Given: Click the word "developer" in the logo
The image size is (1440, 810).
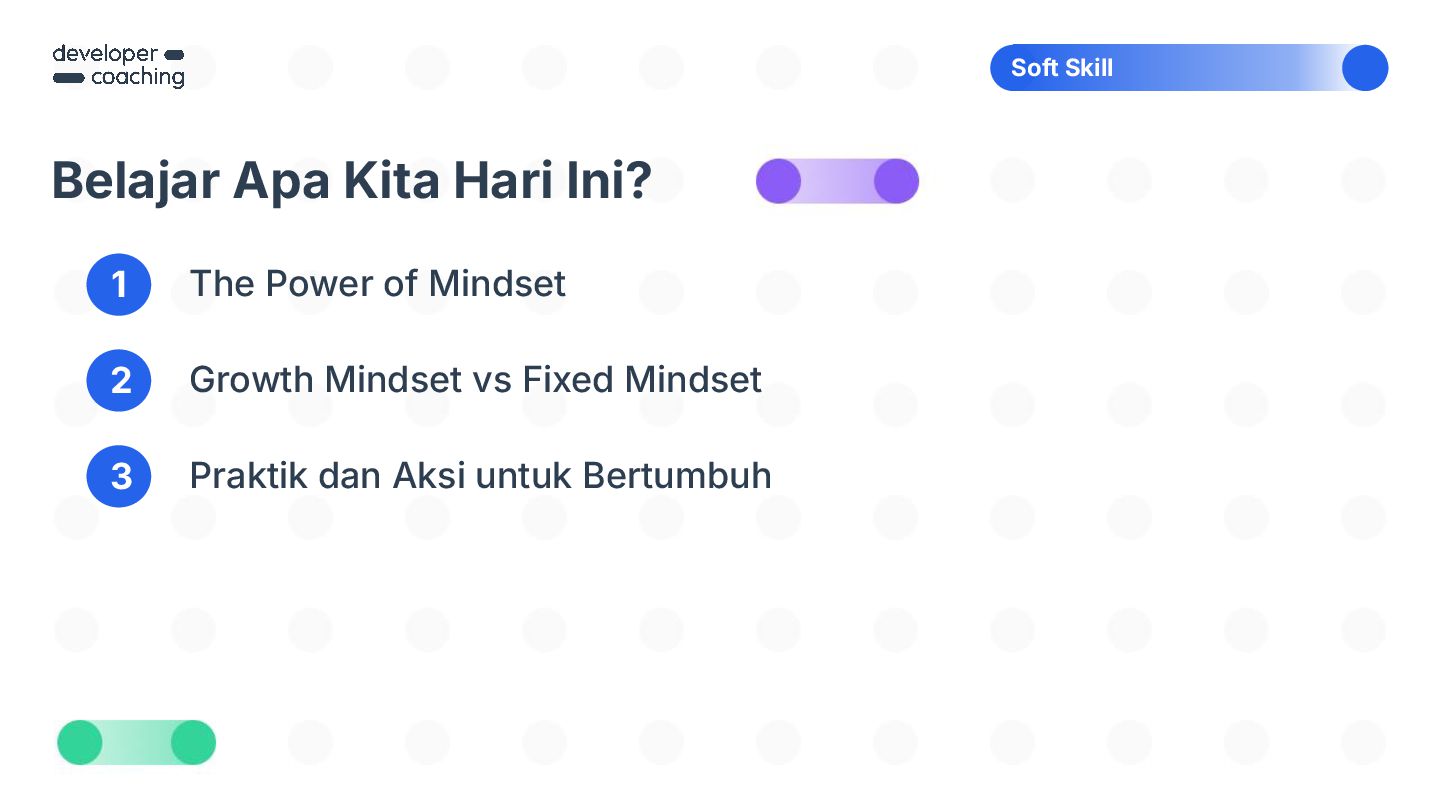Looking at the screenshot, I should pos(105,54).
